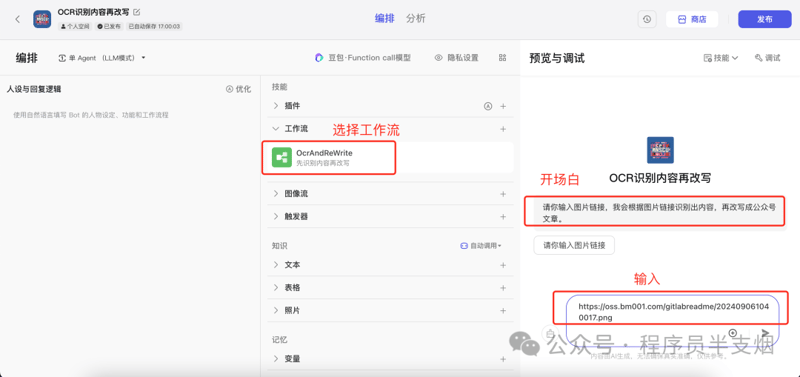This screenshot has height=377, width=800.
Task: Open 隐私设置 privacy settings
Action: coord(457,58)
